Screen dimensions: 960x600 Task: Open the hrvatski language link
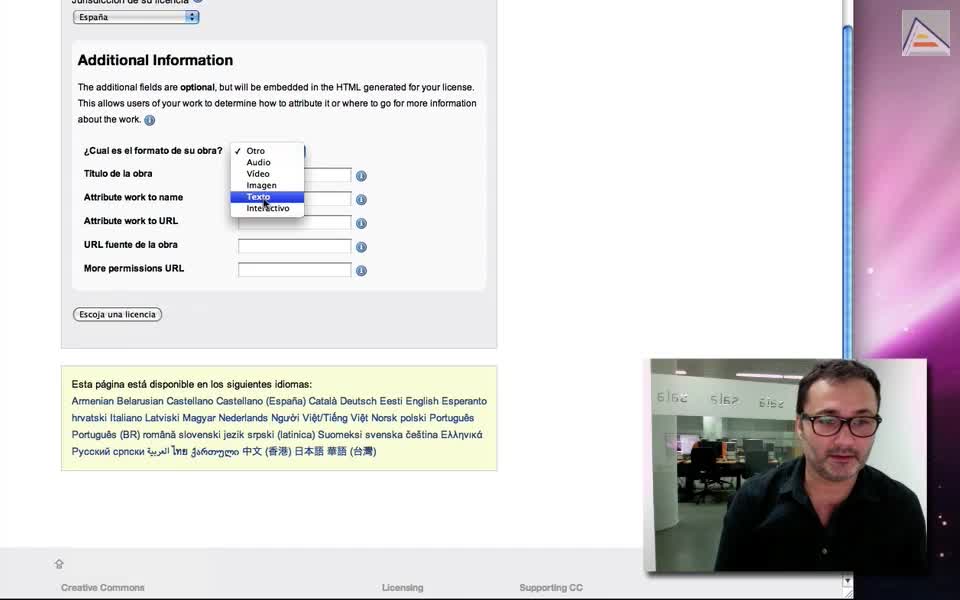[89, 418]
